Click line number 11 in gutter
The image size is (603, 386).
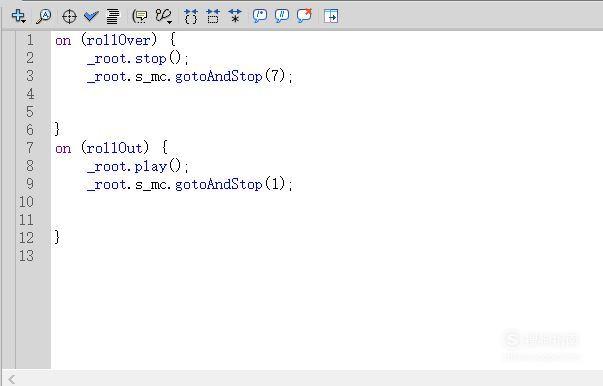(26, 220)
